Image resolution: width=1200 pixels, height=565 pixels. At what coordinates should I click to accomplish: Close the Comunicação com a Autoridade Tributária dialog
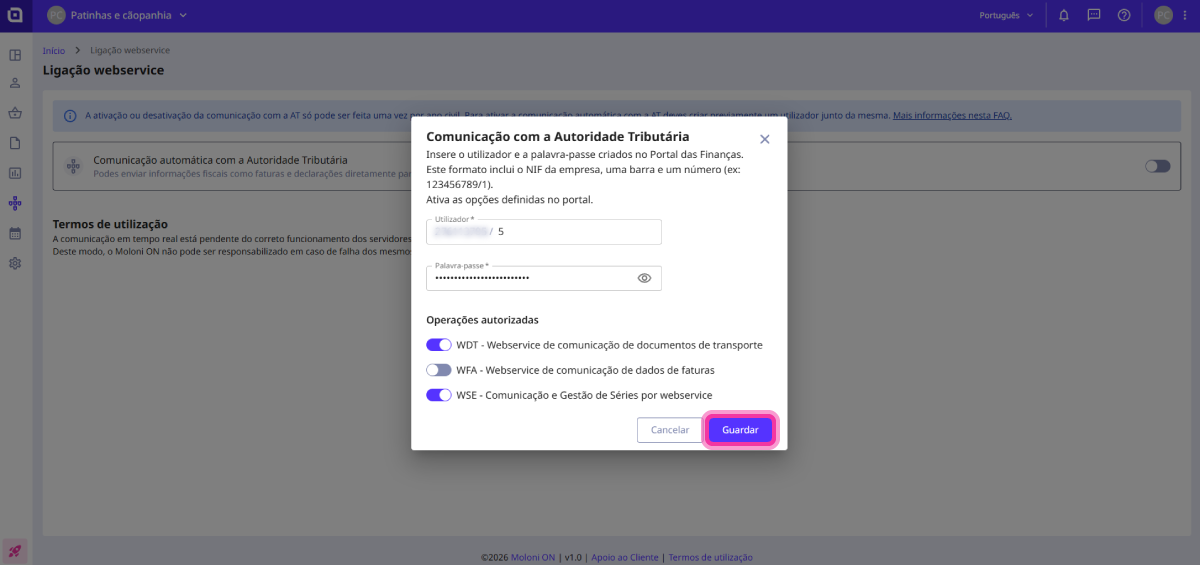tap(765, 139)
